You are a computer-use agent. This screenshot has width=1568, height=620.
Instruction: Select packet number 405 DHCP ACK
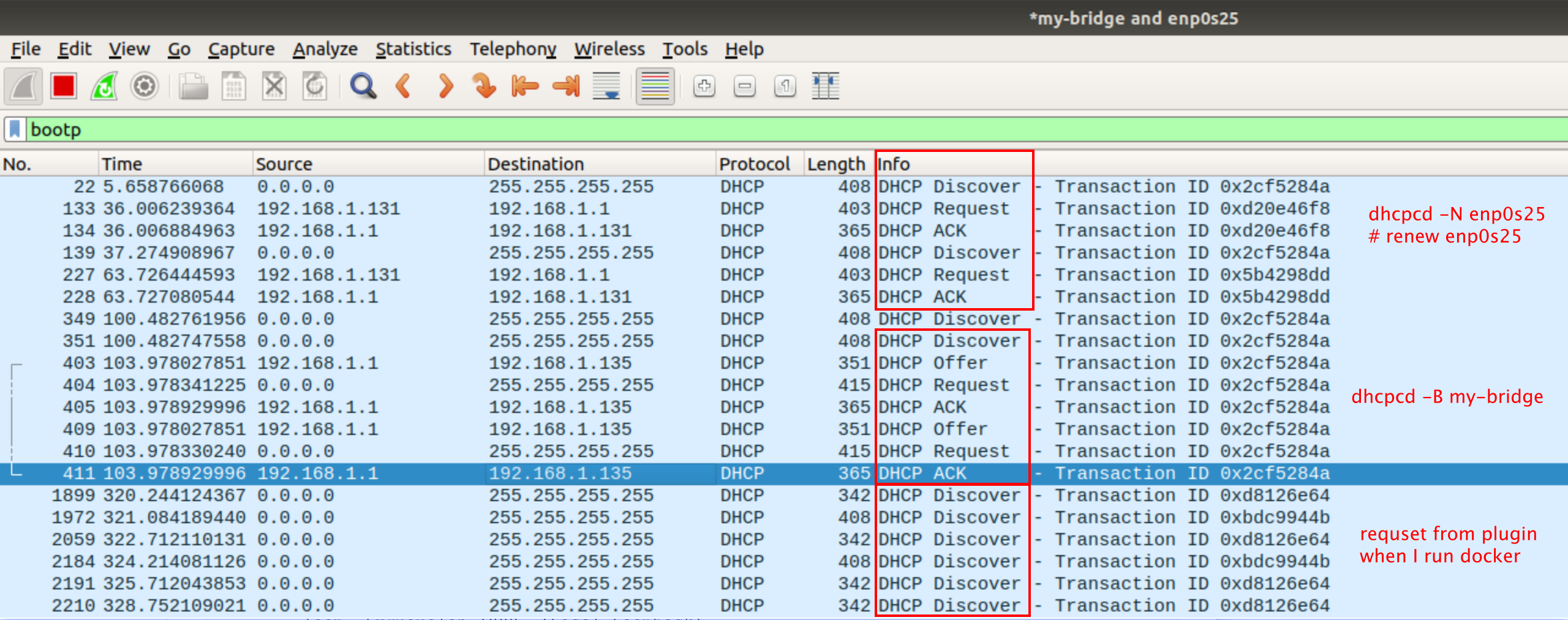784,407
